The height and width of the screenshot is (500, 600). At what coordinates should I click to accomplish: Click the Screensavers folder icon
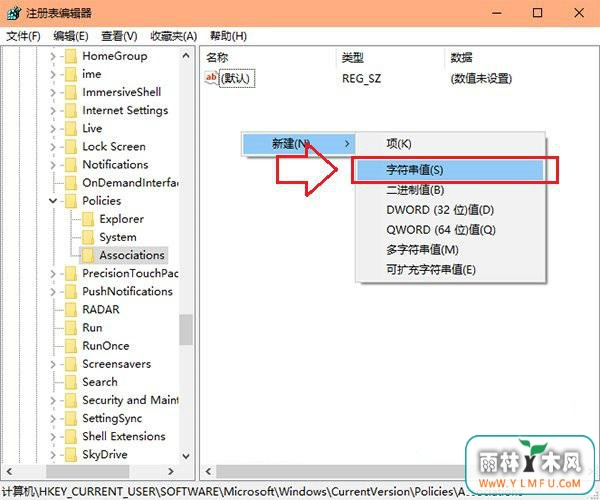[71, 364]
